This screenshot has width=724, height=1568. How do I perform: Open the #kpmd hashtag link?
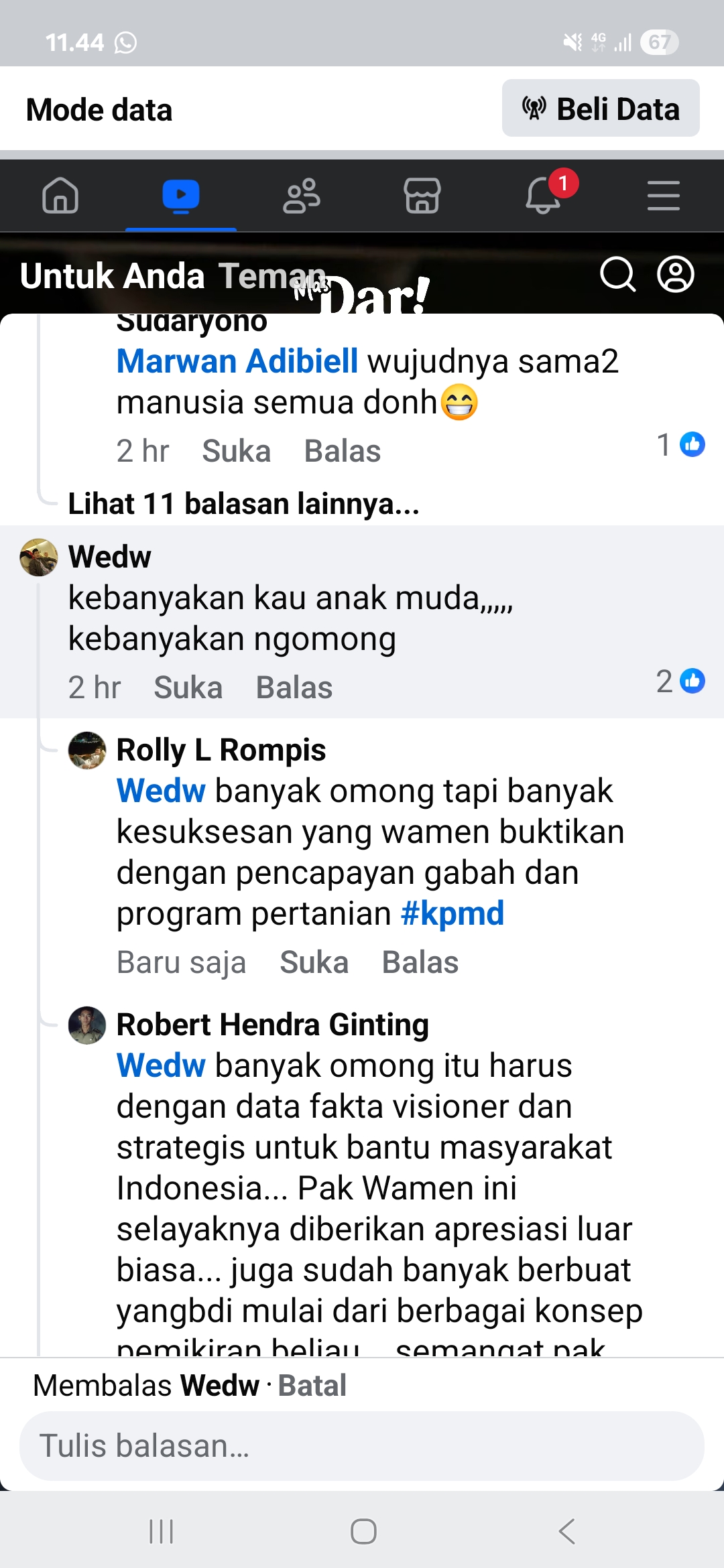[452, 914]
